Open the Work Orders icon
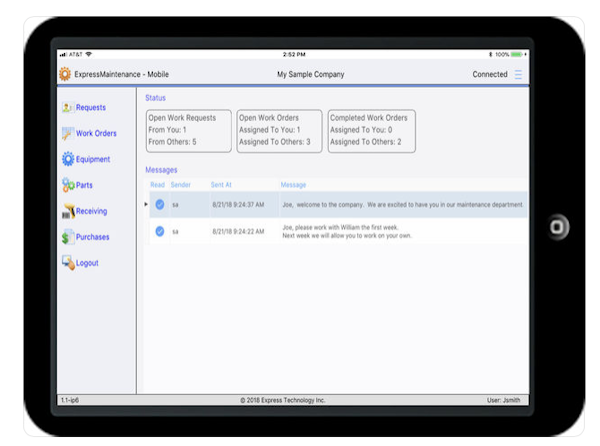Image resolution: width=600 pixels, height=446 pixels. click(68, 134)
